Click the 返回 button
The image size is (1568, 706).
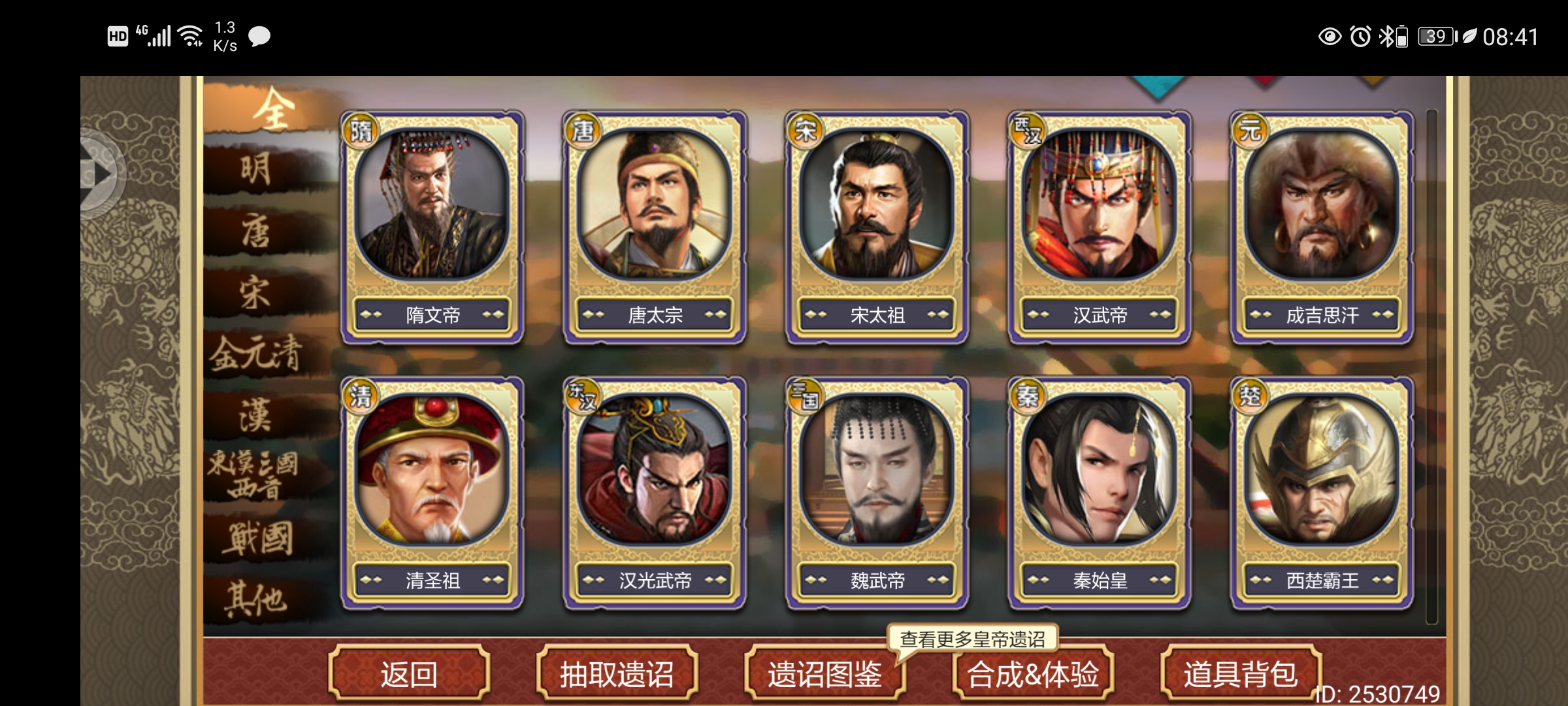(x=409, y=673)
